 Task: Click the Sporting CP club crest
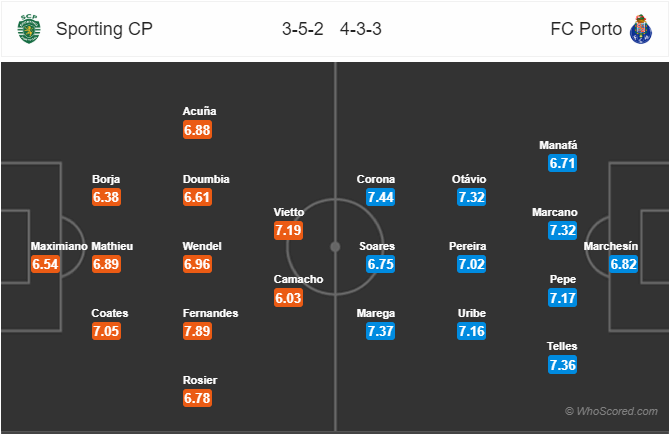coord(29,29)
